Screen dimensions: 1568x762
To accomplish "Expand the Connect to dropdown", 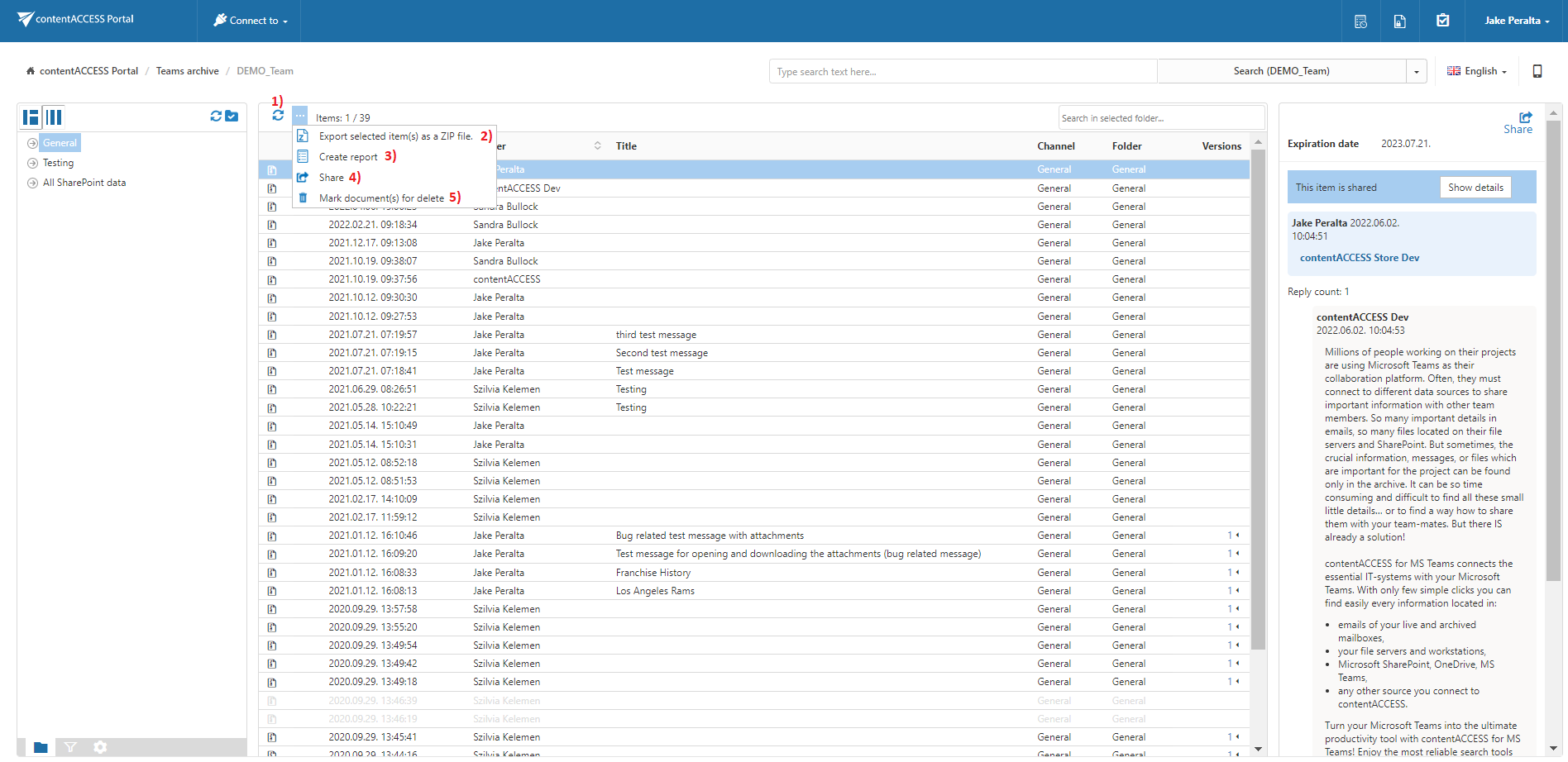I will [x=251, y=21].
